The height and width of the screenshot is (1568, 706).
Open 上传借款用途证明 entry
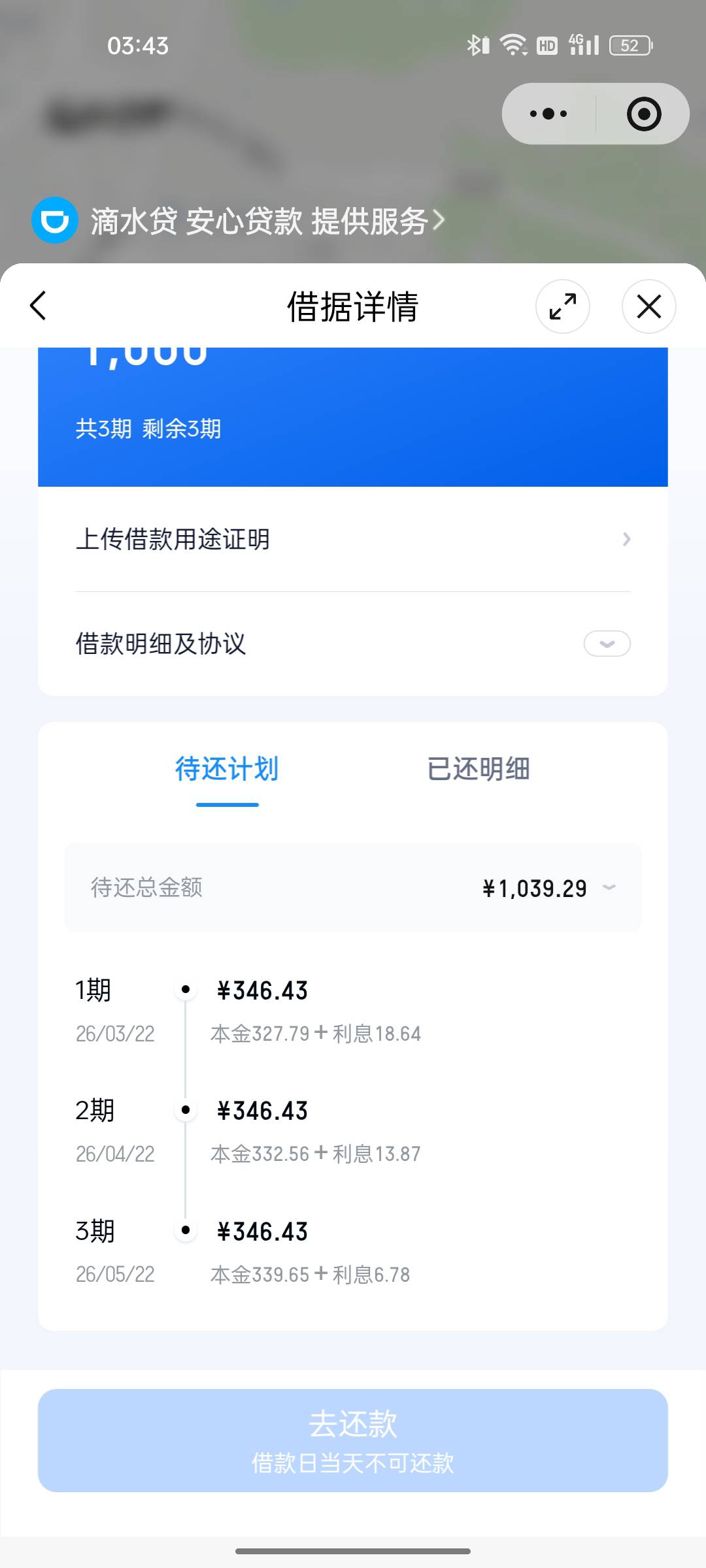point(353,540)
